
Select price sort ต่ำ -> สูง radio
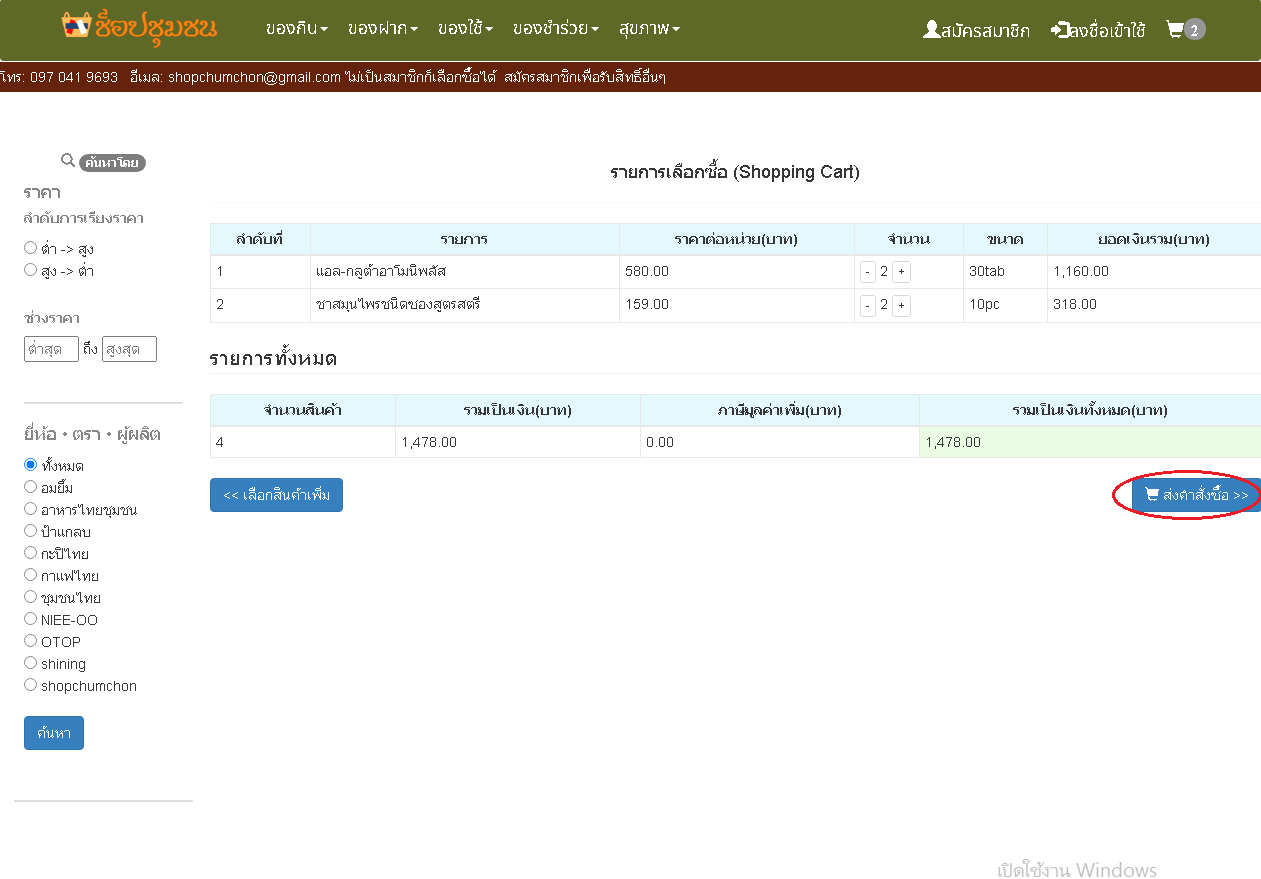tap(30, 248)
